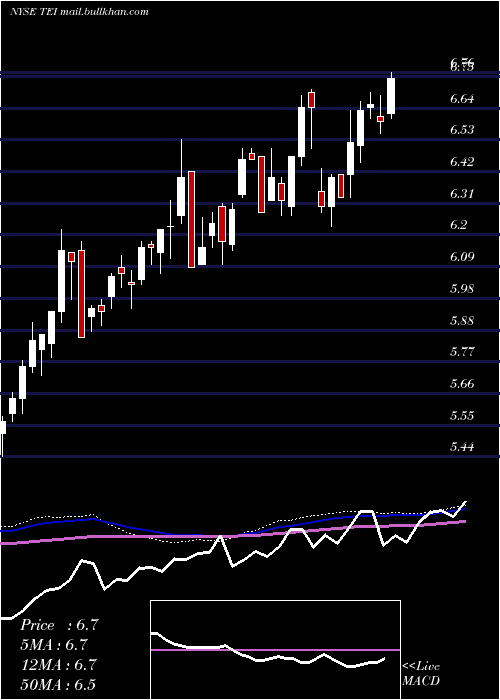Click the NYSE TEI mail.bullkhan.com header text
Screen dimensions: 500x700
[x=79, y=12]
